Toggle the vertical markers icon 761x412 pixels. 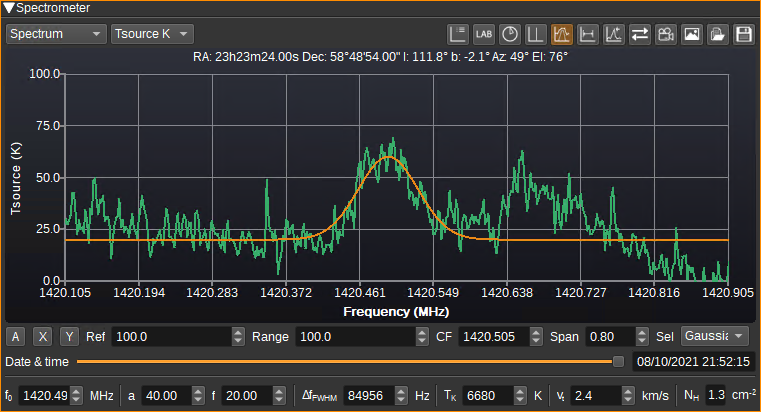(x=535, y=34)
